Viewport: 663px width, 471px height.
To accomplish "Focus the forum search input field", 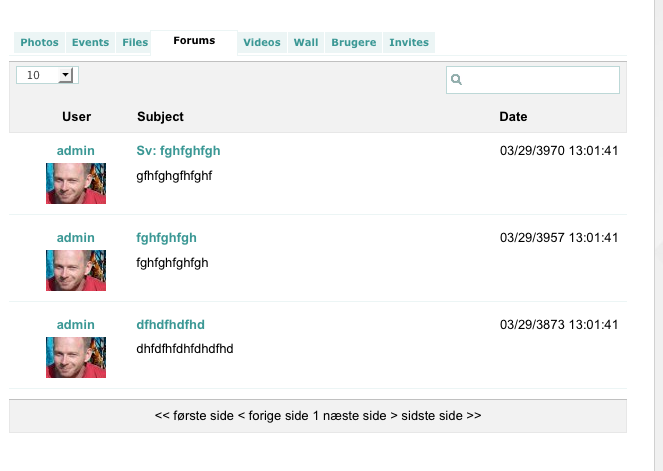I will (533, 80).
